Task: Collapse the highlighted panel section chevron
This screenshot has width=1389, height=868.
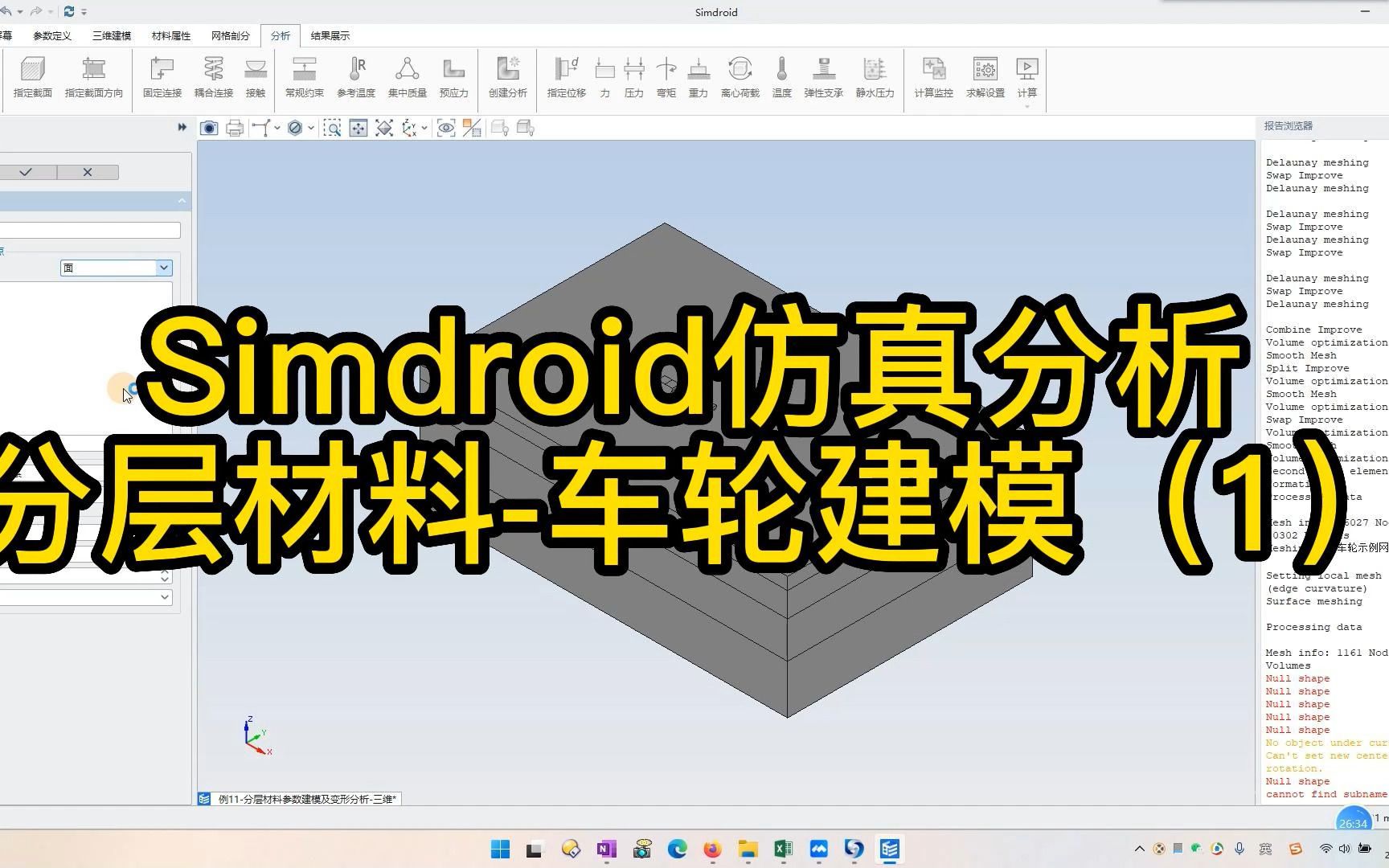Action: click(182, 201)
